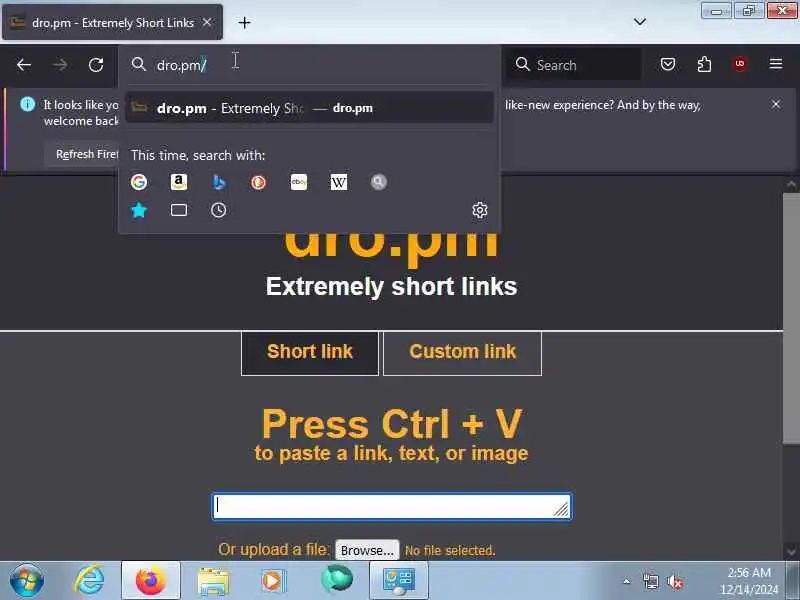Close the dro.pm tab
The image size is (800, 600).
tap(207, 22)
